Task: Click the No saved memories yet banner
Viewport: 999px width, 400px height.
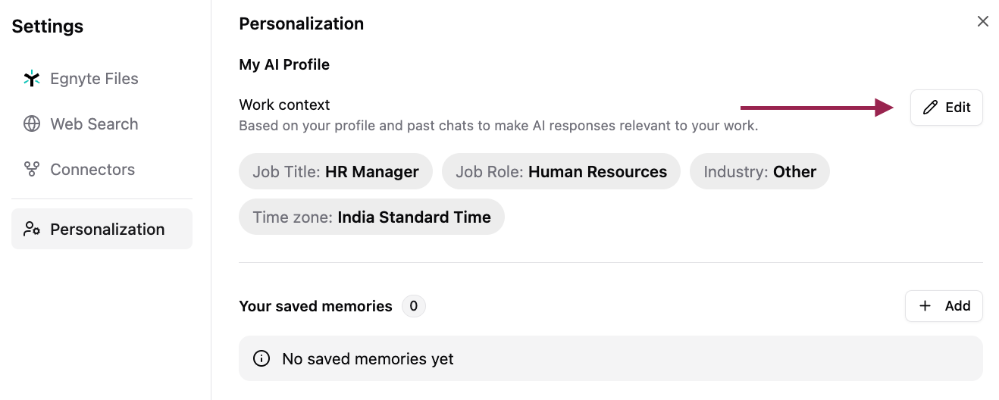Action: point(610,359)
